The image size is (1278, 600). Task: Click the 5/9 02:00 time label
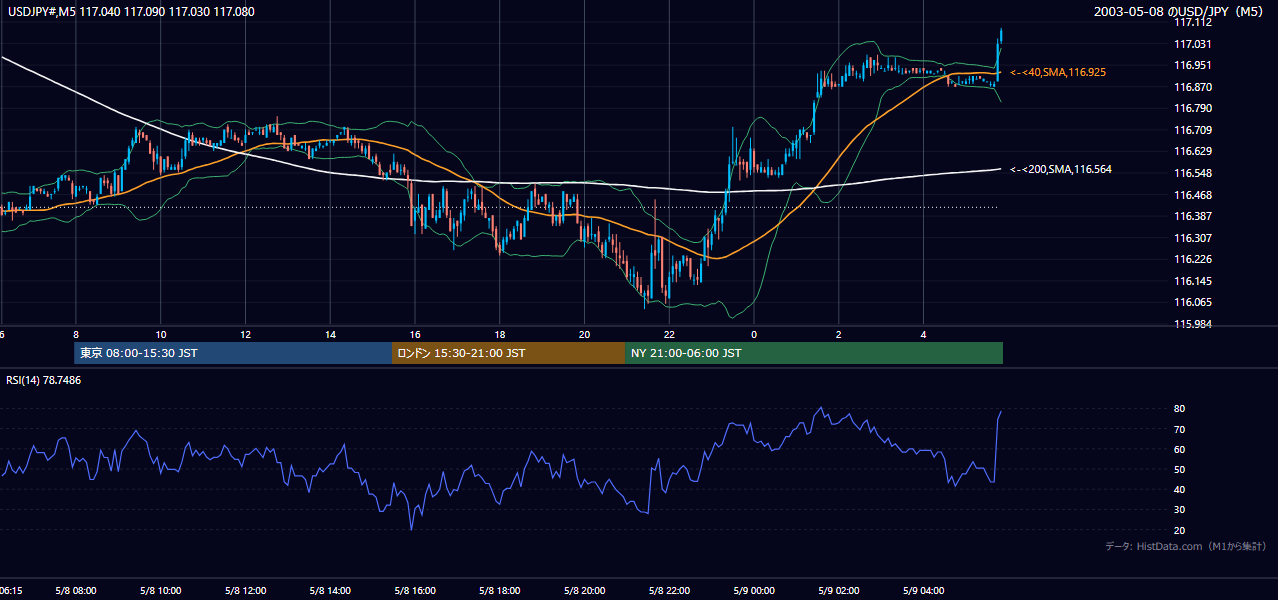pyautogui.click(x=839, y=591)
